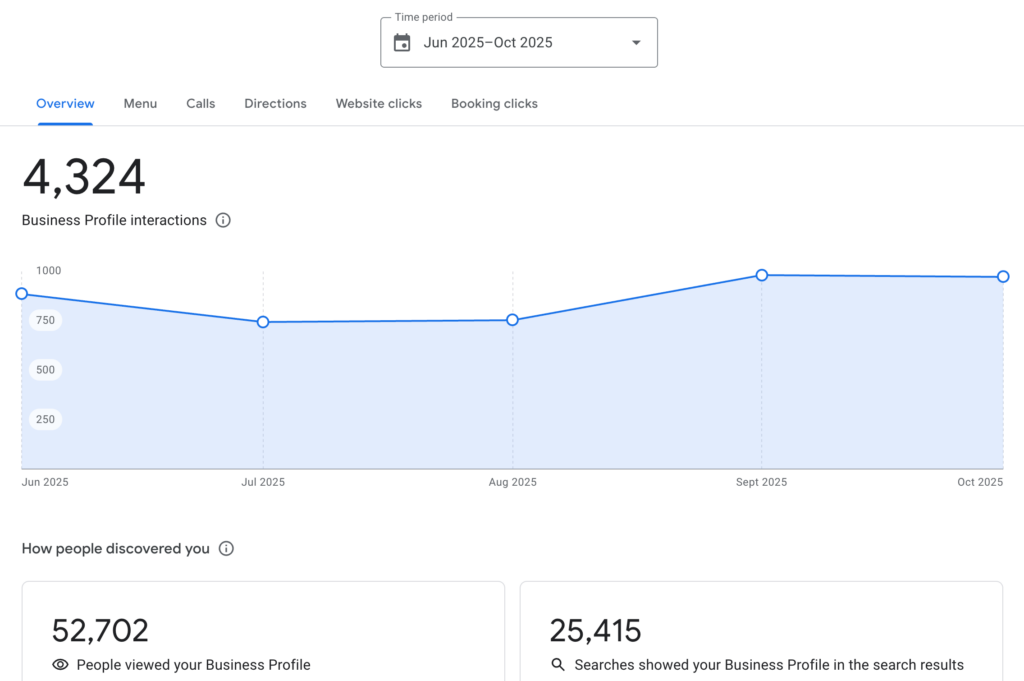The height and width of the screenshot is (681, 1024).
Task: Click the info icon beside How people discovered you
Action: (226, 548)
